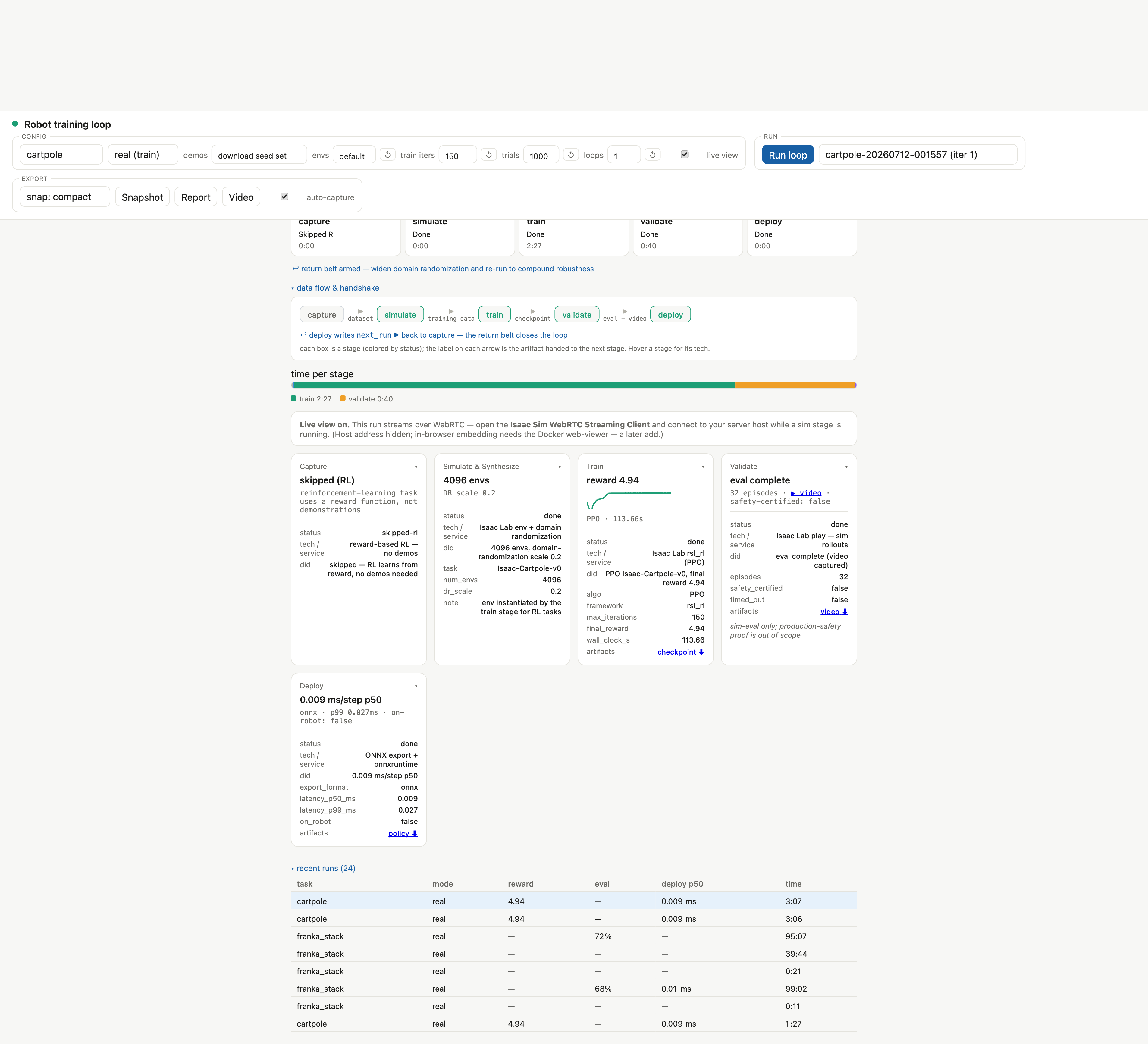1148x1044 pixels.
Task: Click the Snapshot export button
Action: 142,197
